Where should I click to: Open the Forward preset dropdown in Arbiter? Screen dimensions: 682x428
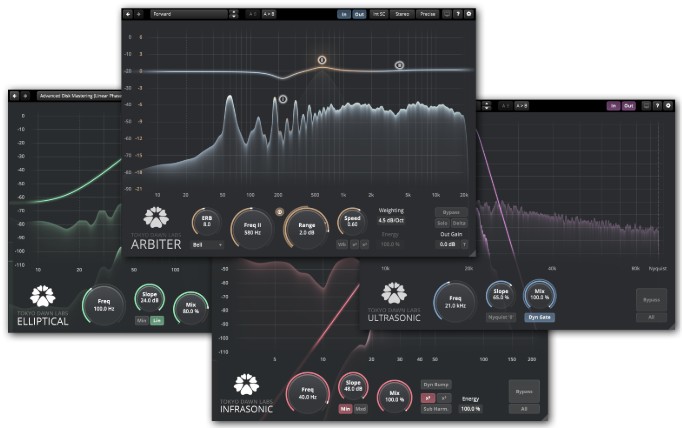pos(189,14)
